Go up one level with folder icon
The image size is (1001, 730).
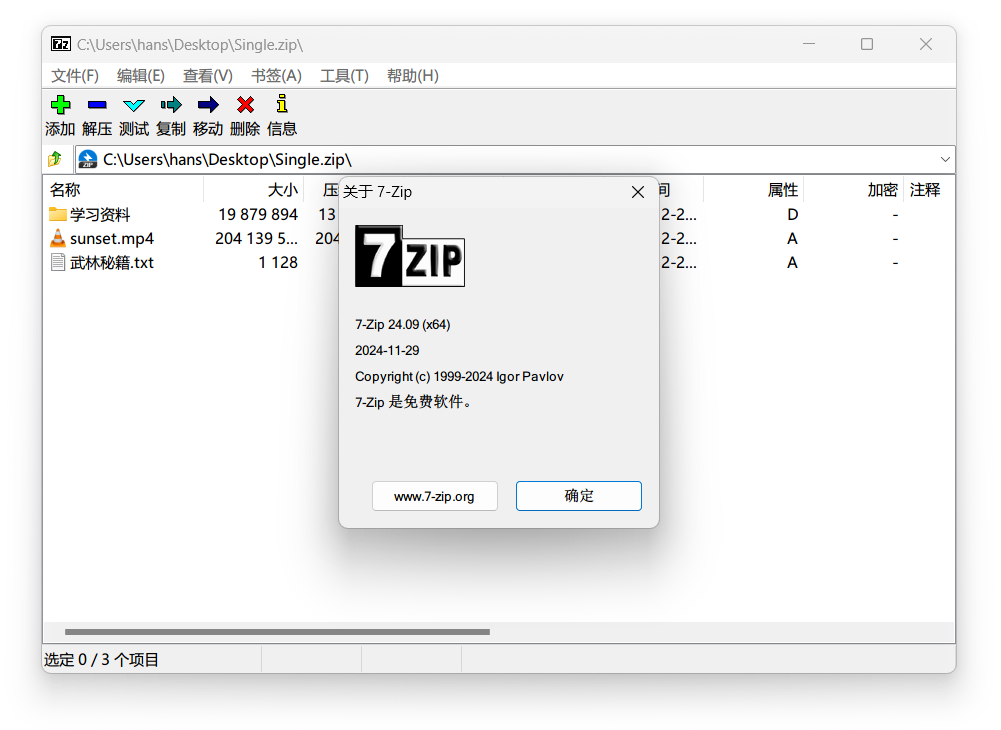(56, 159)
